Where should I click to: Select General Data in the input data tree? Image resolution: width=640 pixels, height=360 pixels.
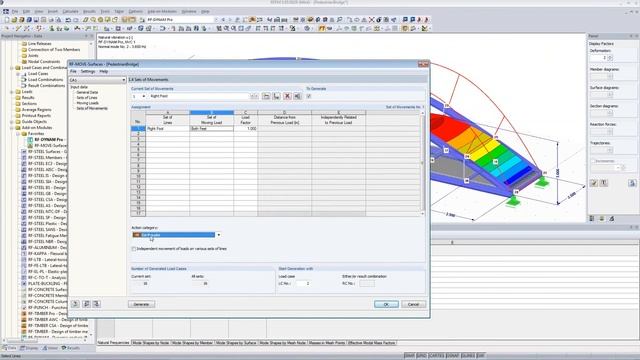coord(87,92)
